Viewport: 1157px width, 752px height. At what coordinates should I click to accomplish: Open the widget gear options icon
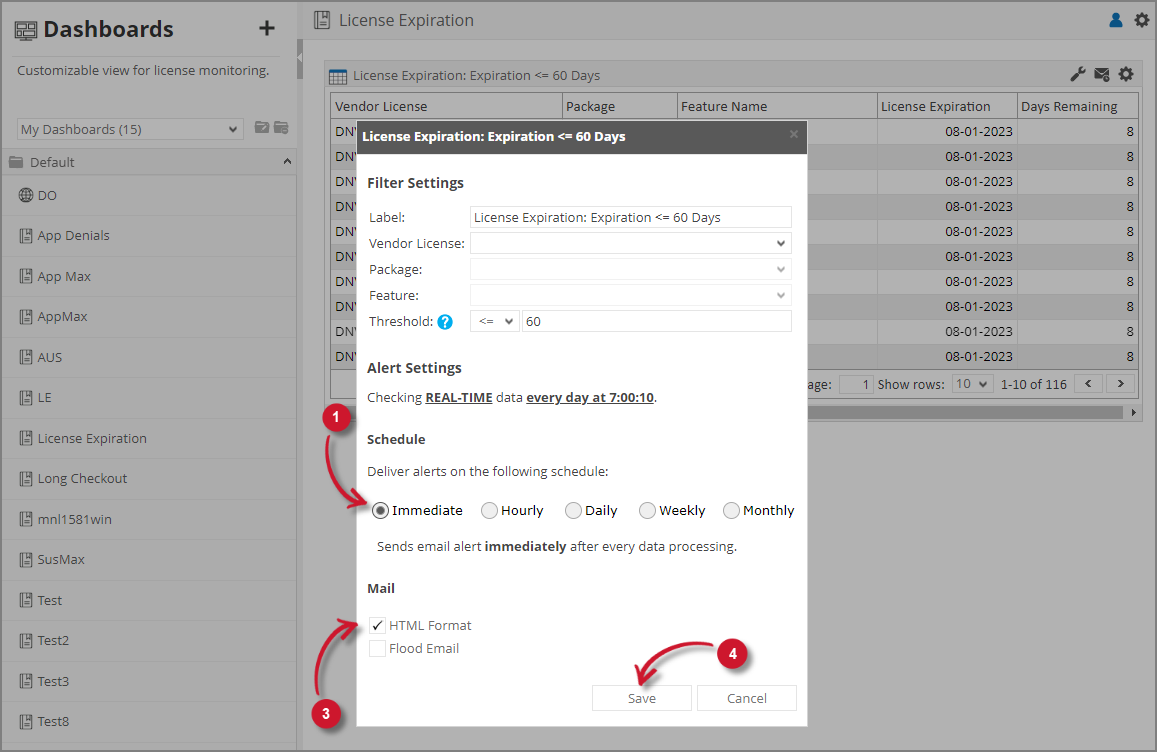[1126, 74]
